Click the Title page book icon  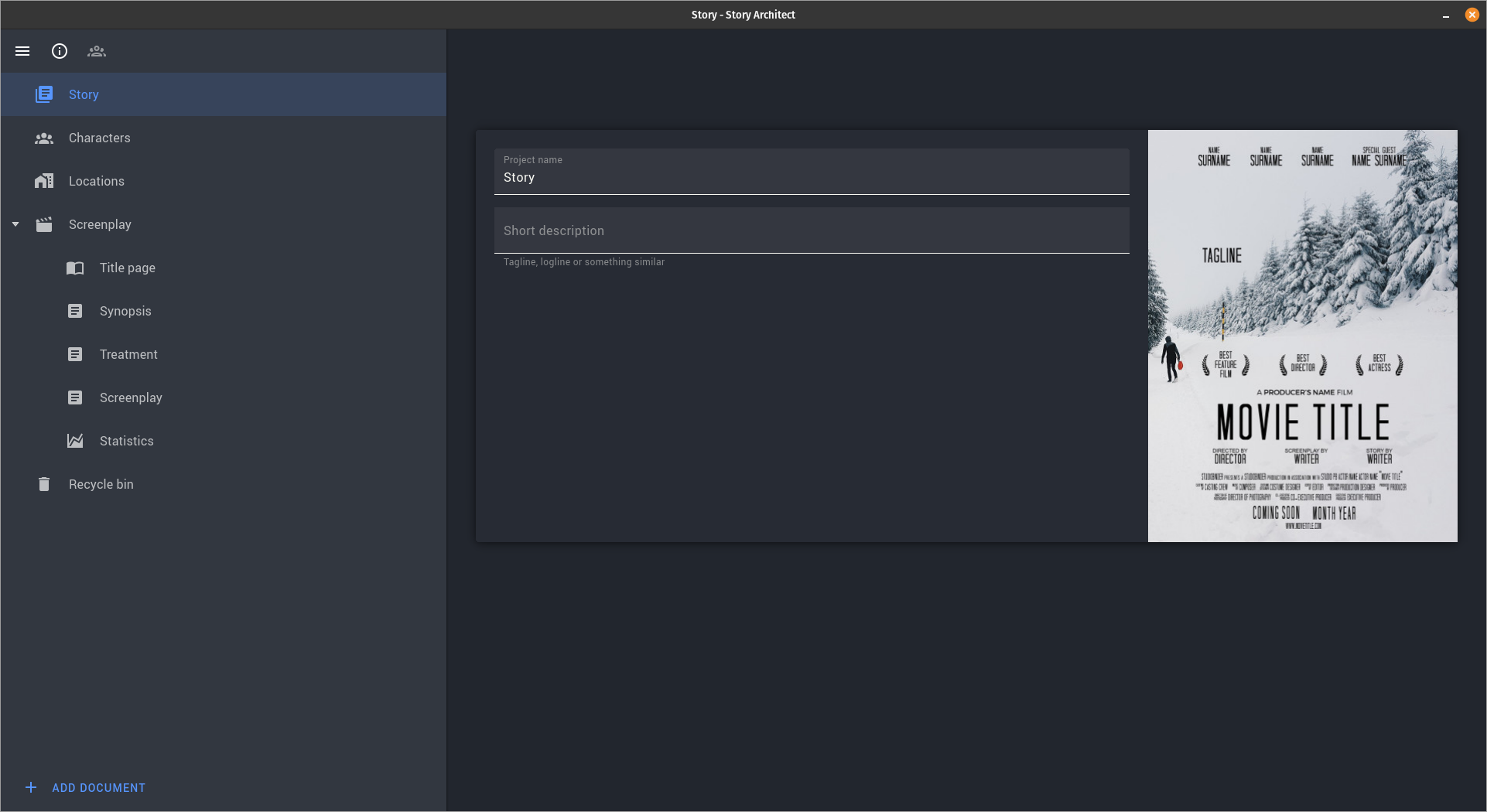pos(75,268)
